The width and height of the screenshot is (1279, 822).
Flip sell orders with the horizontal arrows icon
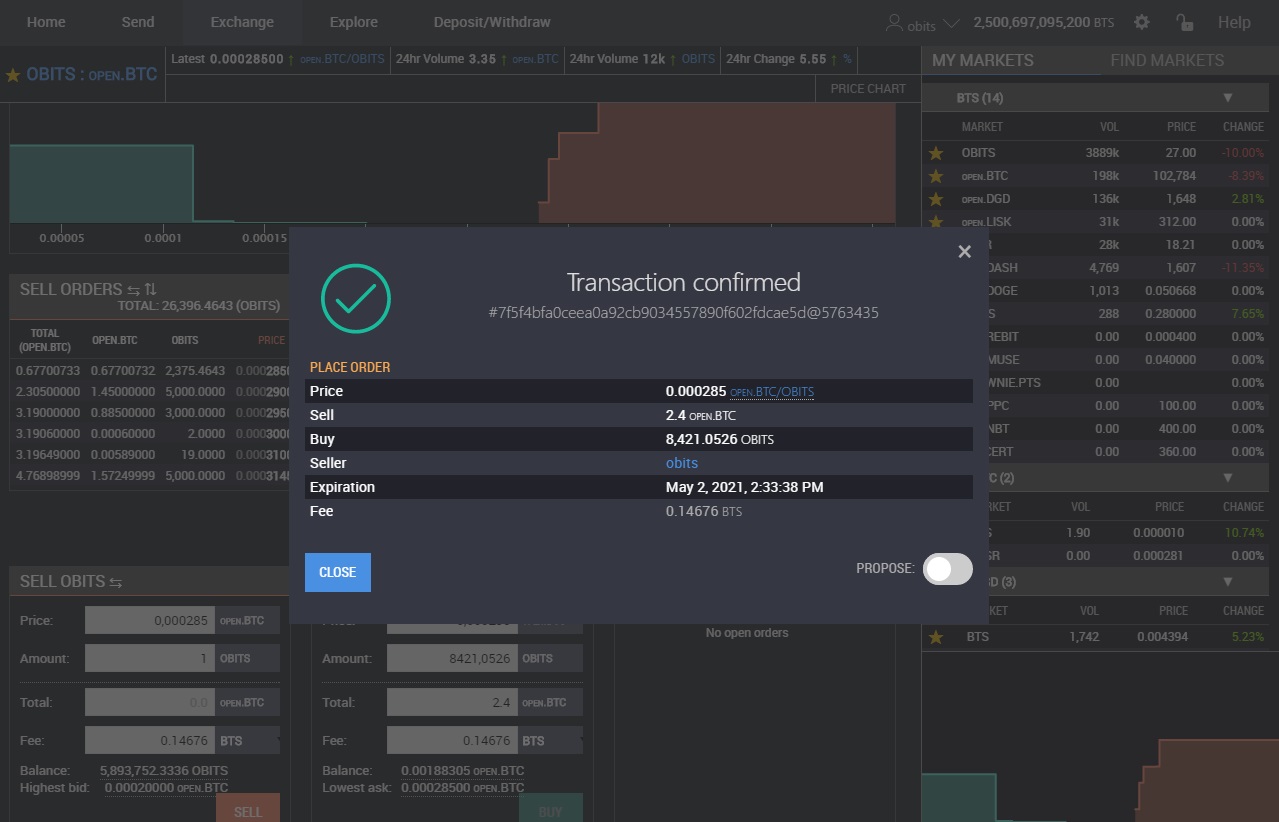(x=133, y=289)
